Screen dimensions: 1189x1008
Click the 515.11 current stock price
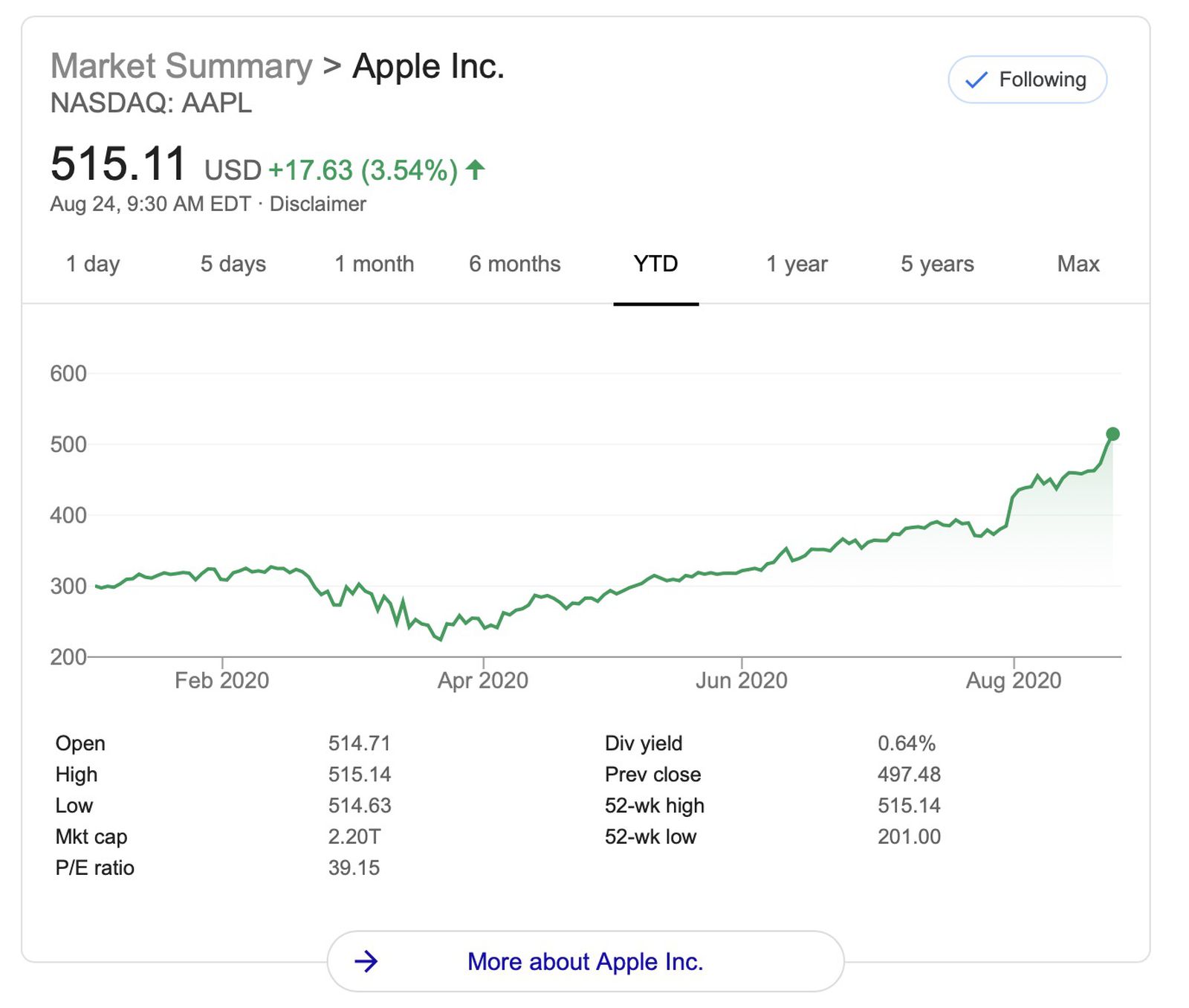[117, 164]
